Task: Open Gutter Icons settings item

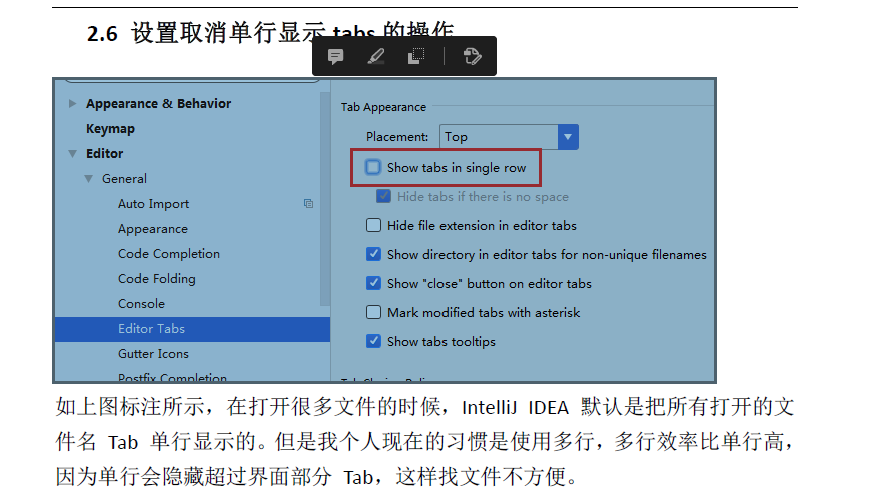Action: (153, 354)
